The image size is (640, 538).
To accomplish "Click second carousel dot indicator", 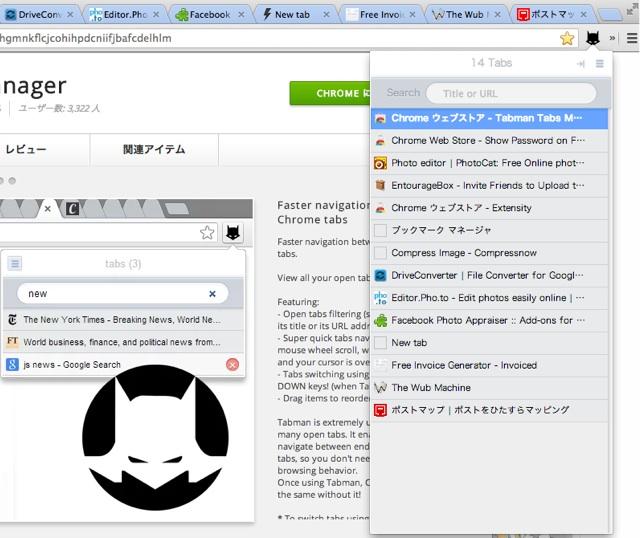I will click(13, 181).
